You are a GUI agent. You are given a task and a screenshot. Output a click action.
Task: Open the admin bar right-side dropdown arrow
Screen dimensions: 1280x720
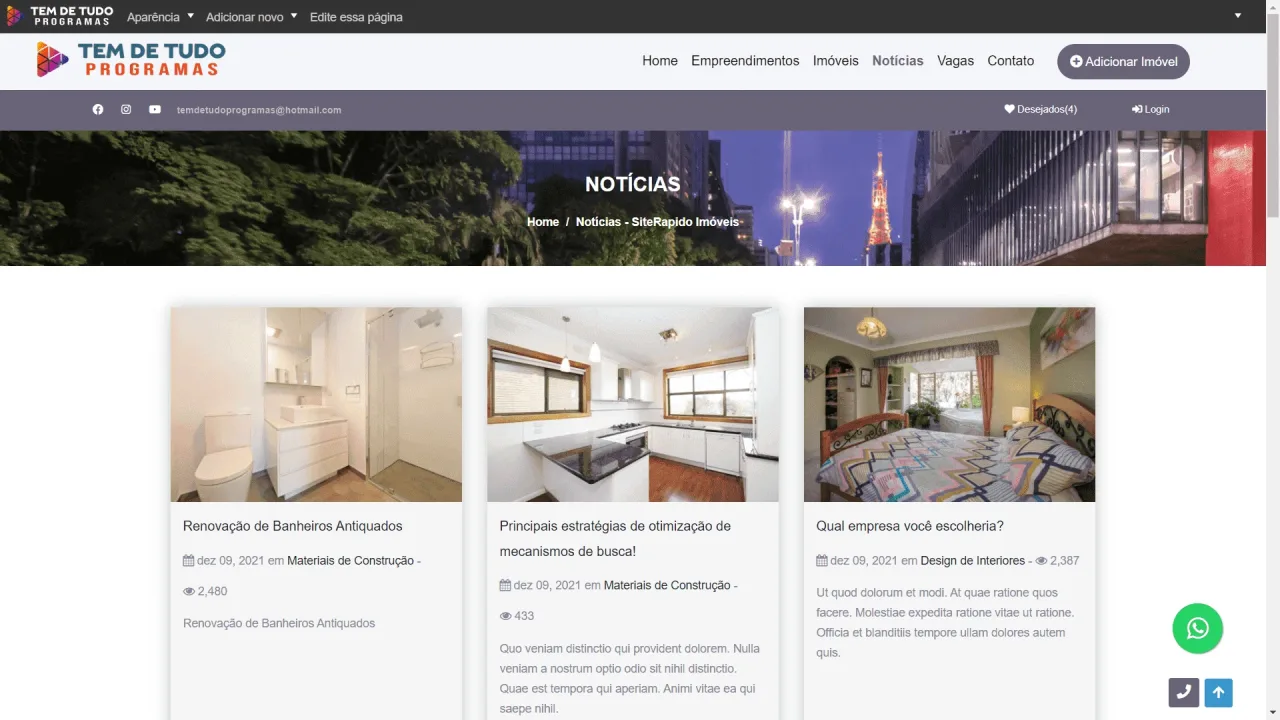coord(1238,16)
